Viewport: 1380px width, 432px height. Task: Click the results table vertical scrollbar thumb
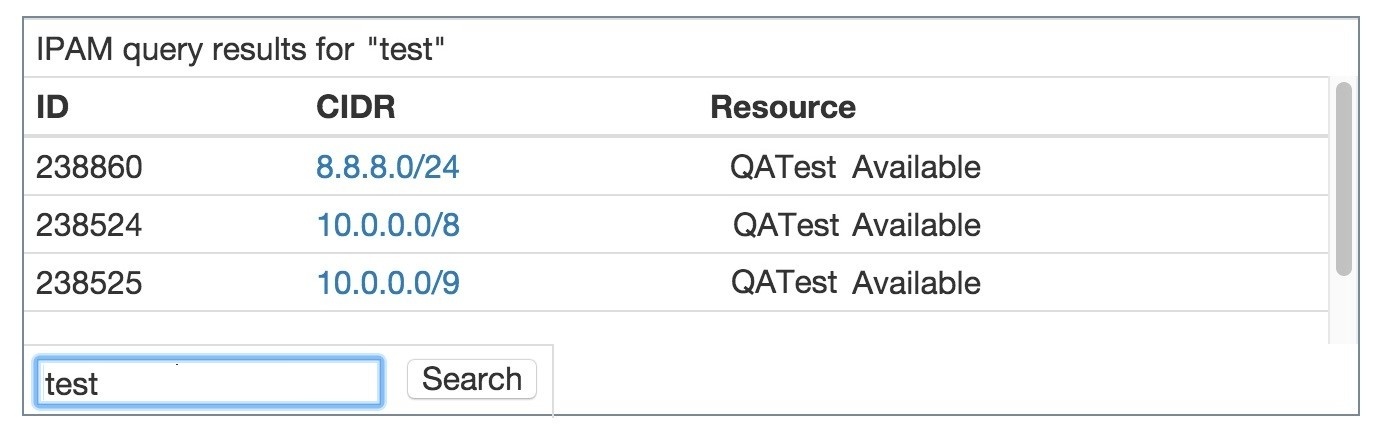1343,178
